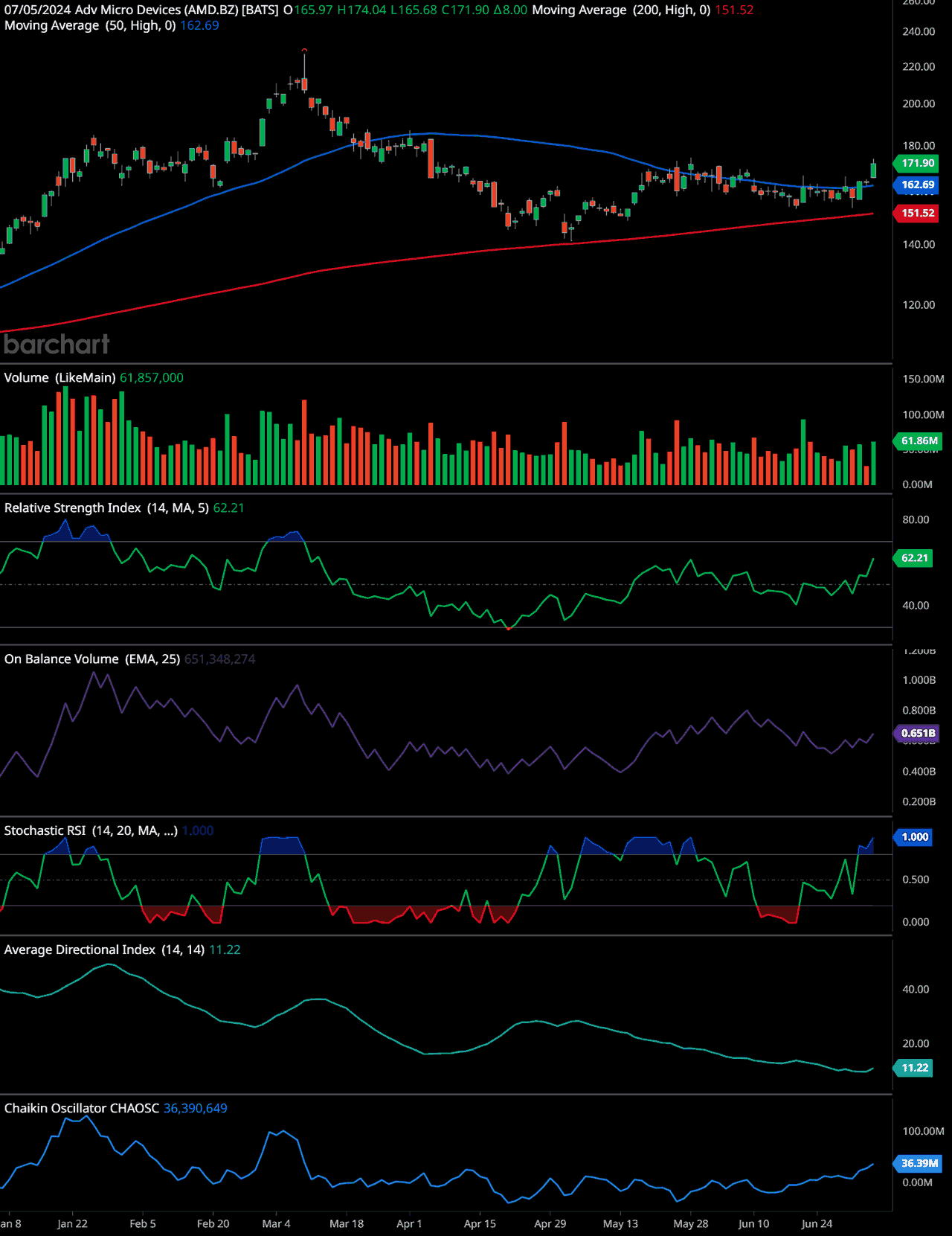Image resolution: width=952 pixels, height=1236 pixels.
Task: Click the green 171.90 price tag
Action: pos(917,163)
